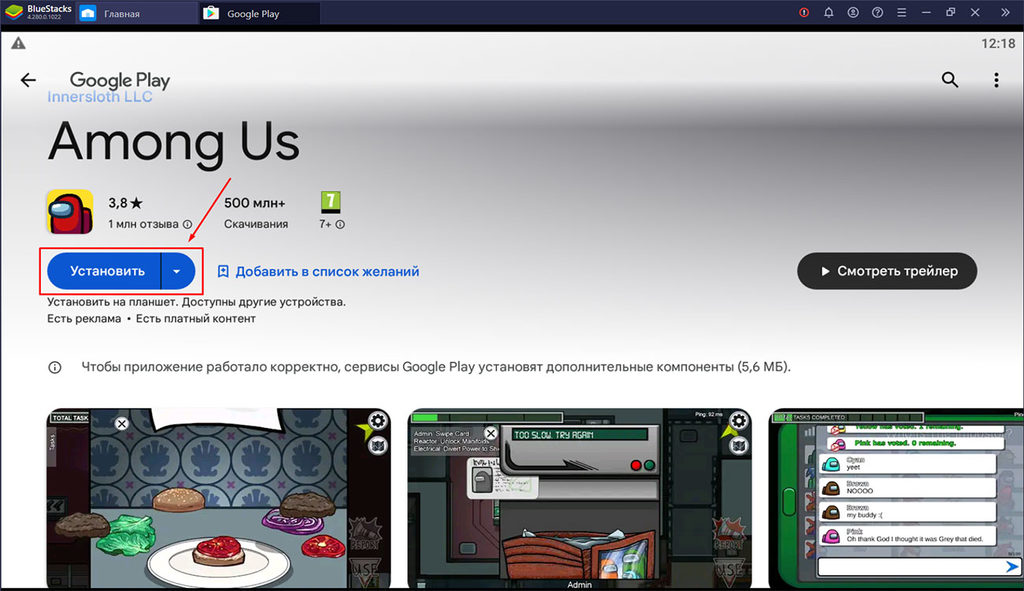Open BlueStacks account icon
This screenshot has height=591, width=1024.
pyautogui.click(x=853, y=12)
